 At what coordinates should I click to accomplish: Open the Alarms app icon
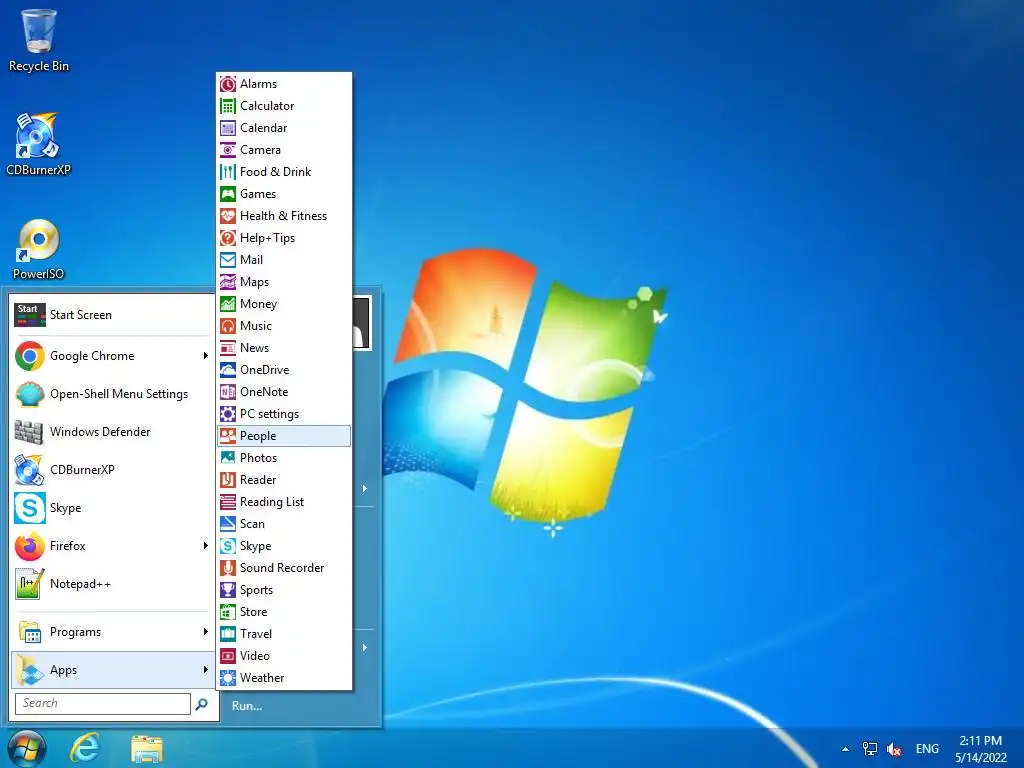tap(227, 84)
